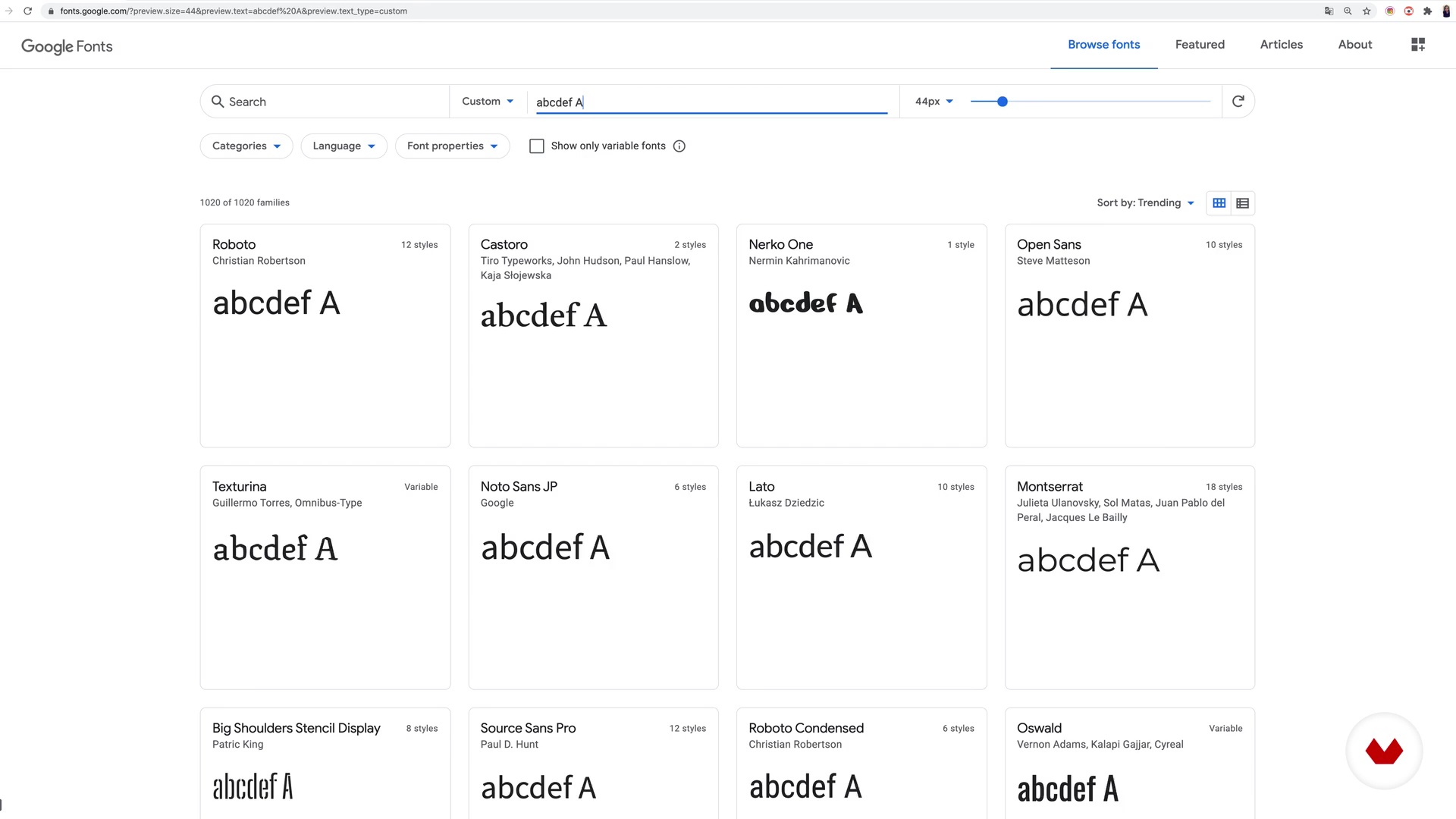
Task: Click the browser address bar URL
Action: pyautogui.click(x=234, y=11)
